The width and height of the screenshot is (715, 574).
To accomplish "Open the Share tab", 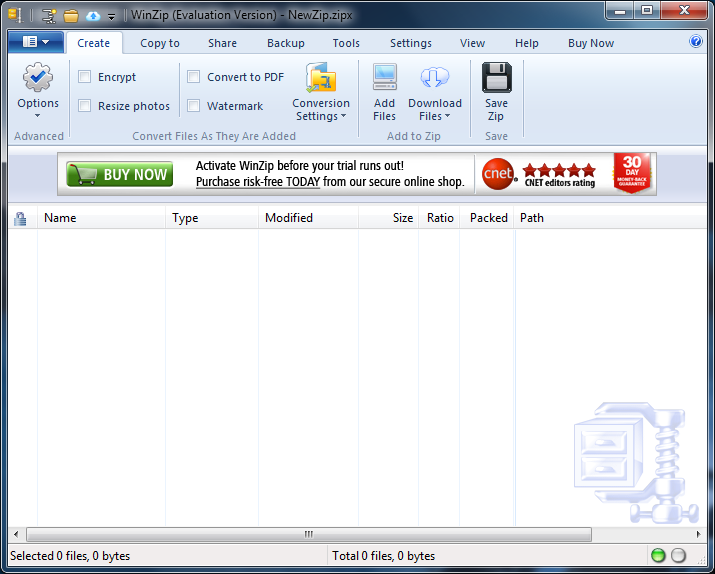I will click(x=222, y=43).
